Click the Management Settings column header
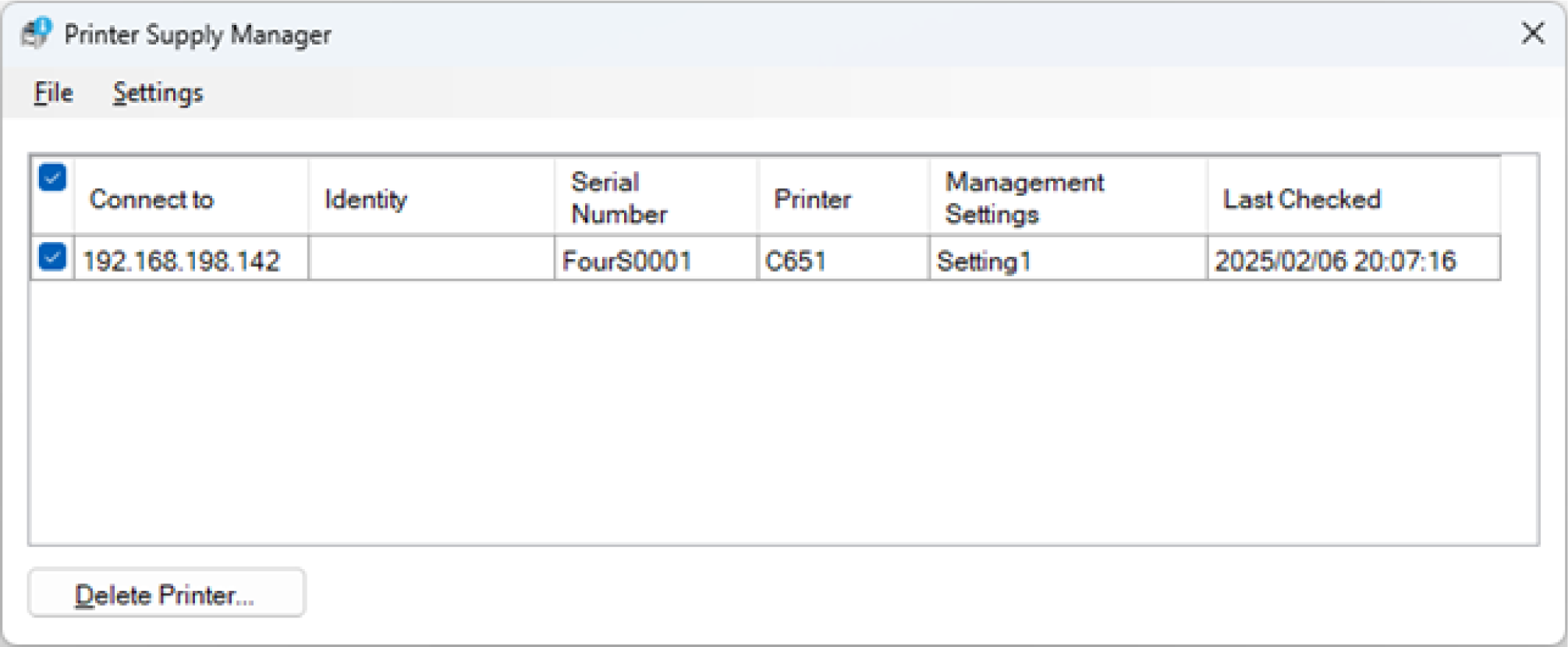 [x=1024, y=198]
